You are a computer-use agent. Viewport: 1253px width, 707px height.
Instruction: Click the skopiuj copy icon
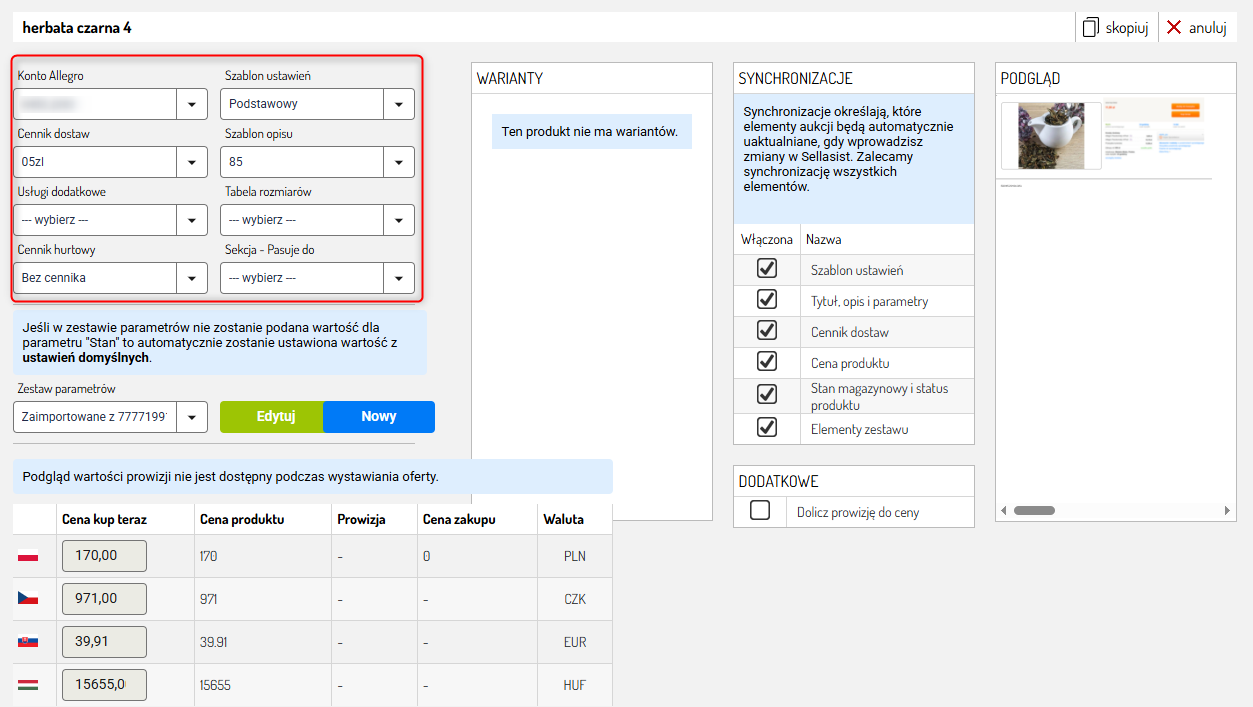pos(1091,27)
